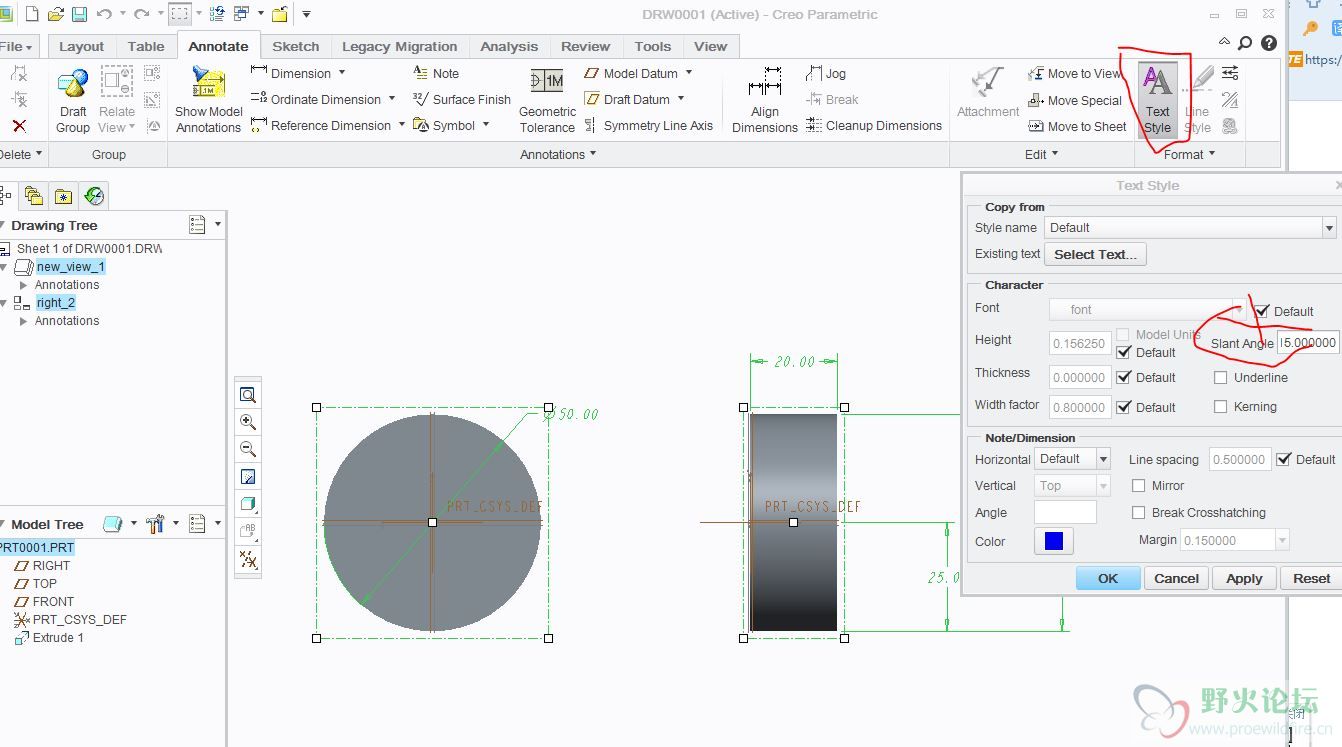Viewport: 1342px width, 747px height.
Task: Enable the Mirror checkbox
Action: point(1138,485)
